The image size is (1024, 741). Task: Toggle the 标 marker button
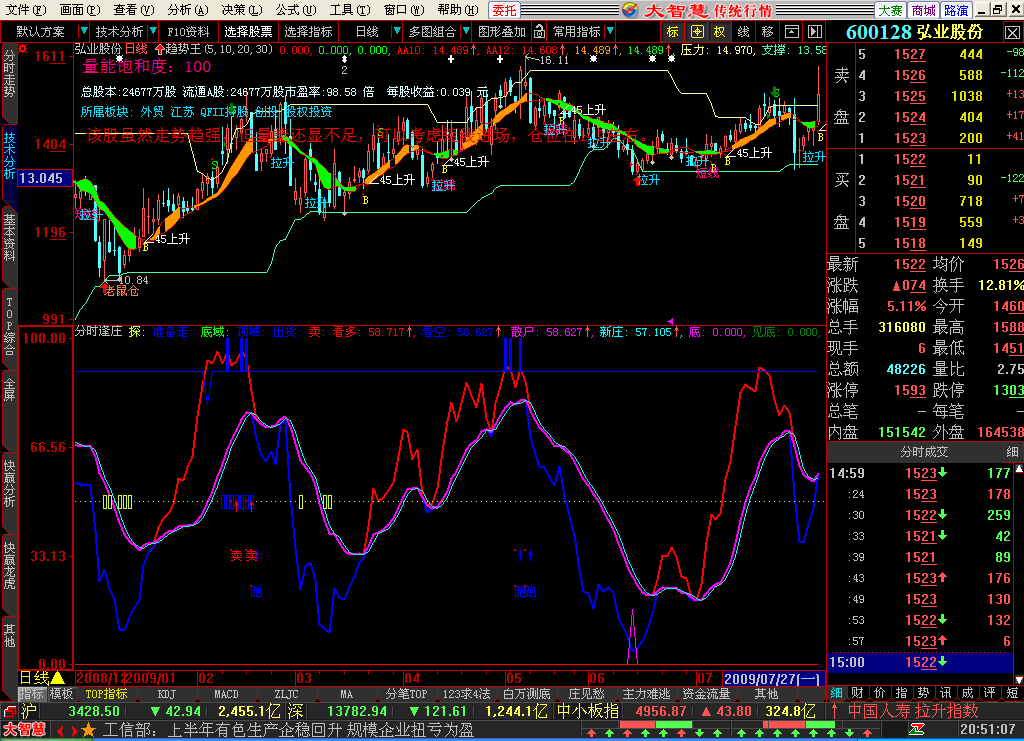tap(673, 31)
